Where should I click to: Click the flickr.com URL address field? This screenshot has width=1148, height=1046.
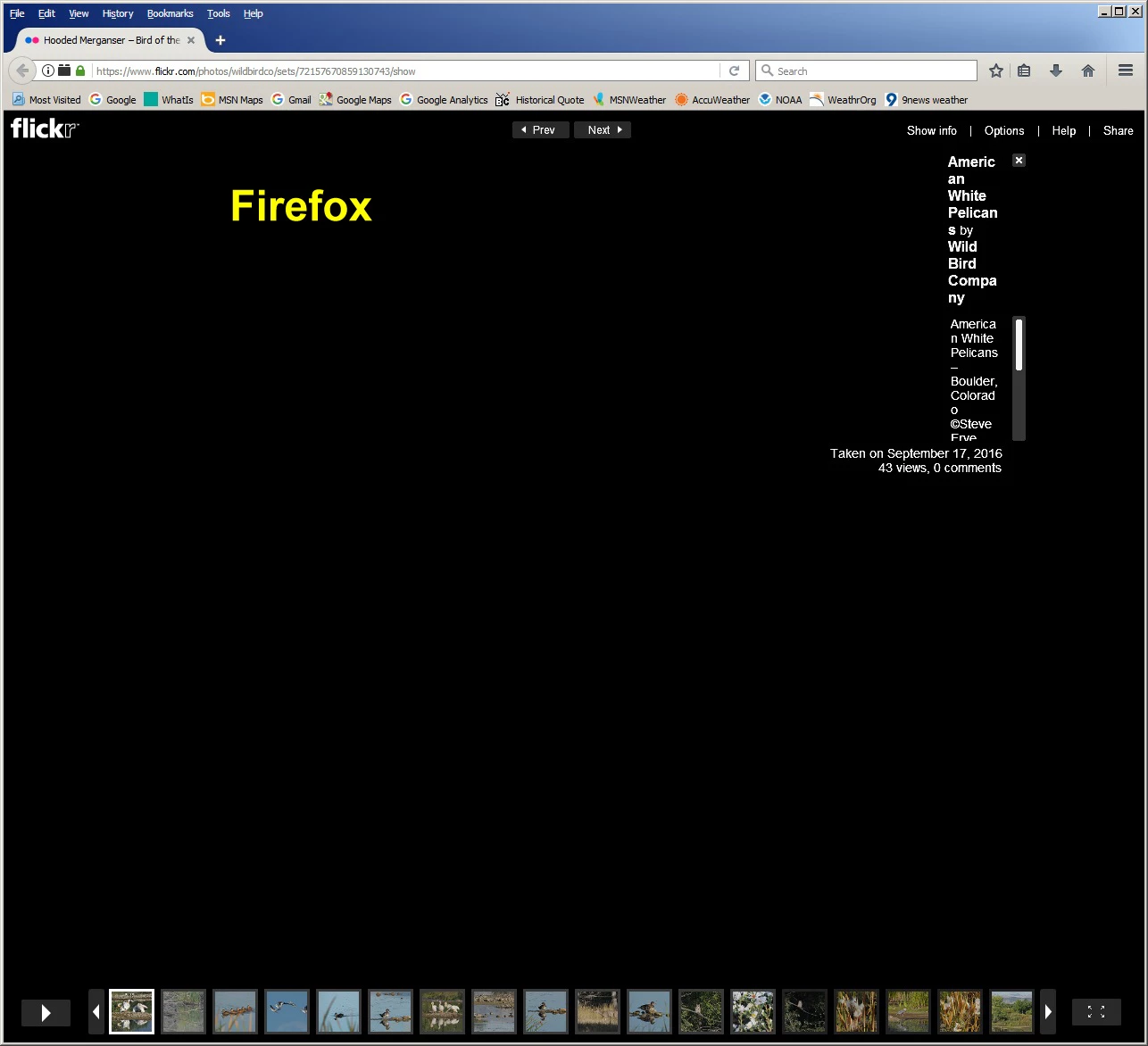(406, 71)
